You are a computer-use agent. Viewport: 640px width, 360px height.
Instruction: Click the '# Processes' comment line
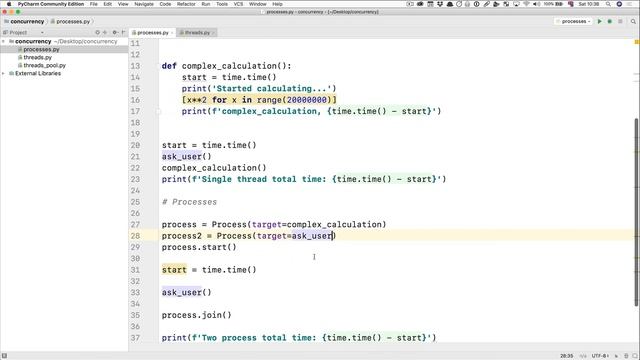pyautogui.click(x=189, y=202)
